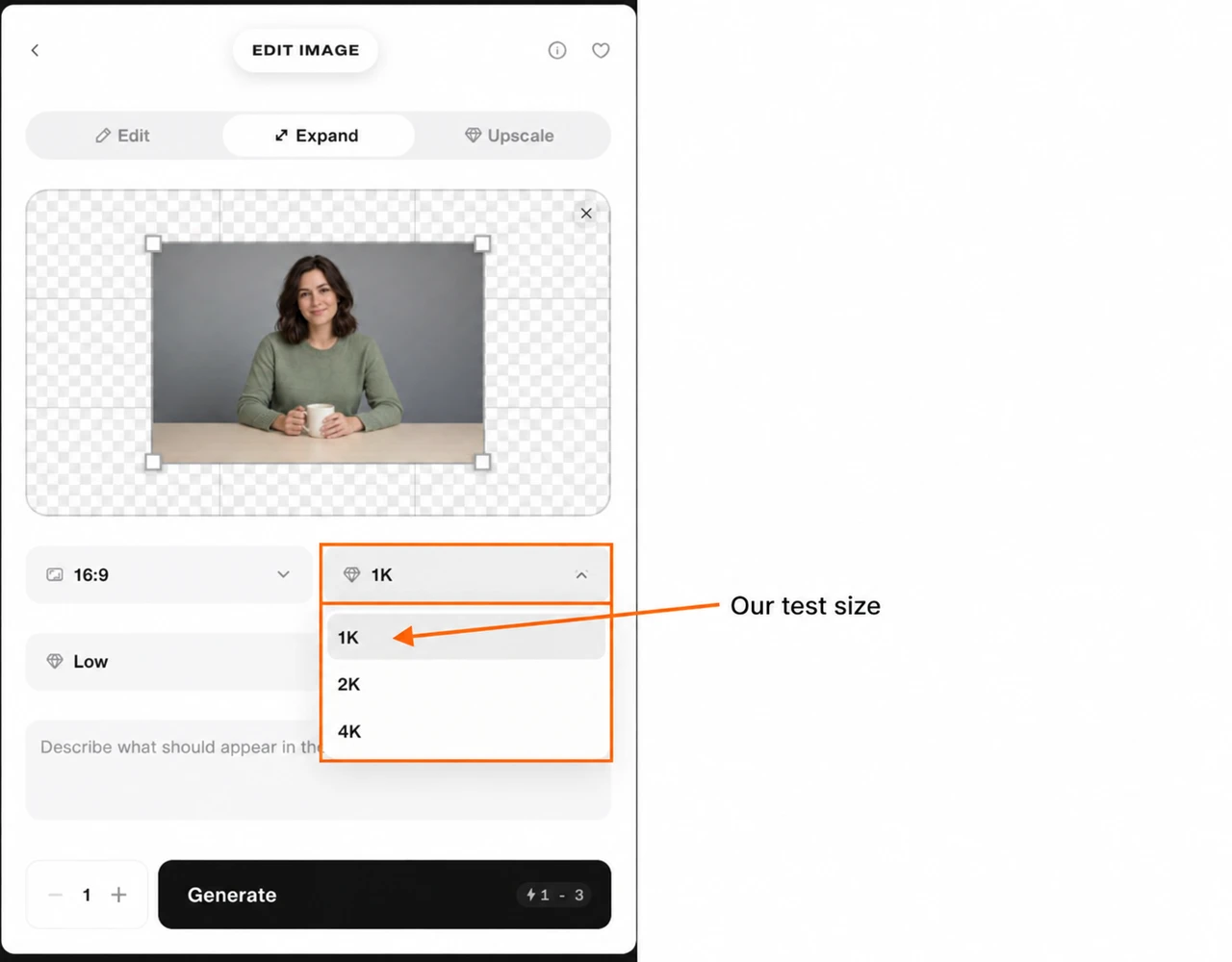Switch to the Edit tab

click(123, 136)
